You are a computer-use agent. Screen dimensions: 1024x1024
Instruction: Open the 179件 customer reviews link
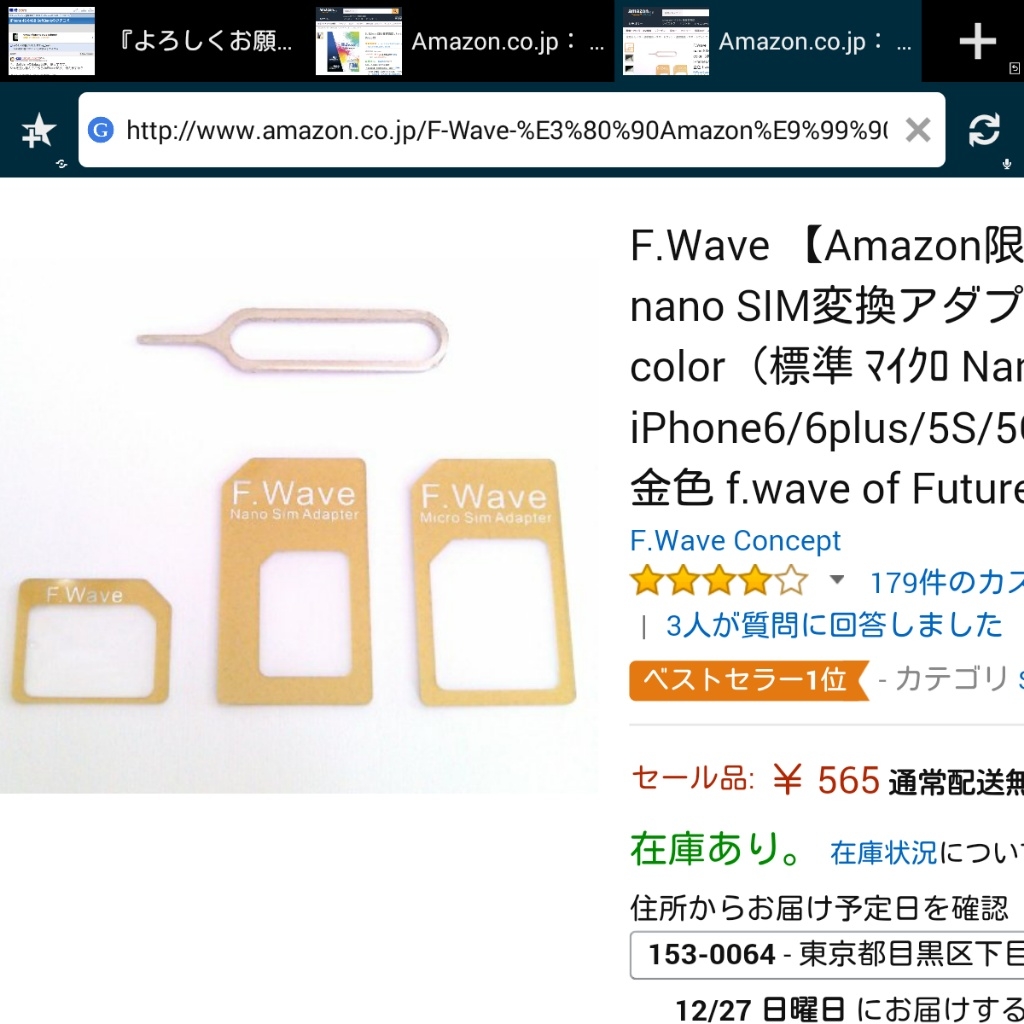coord(947,582)
